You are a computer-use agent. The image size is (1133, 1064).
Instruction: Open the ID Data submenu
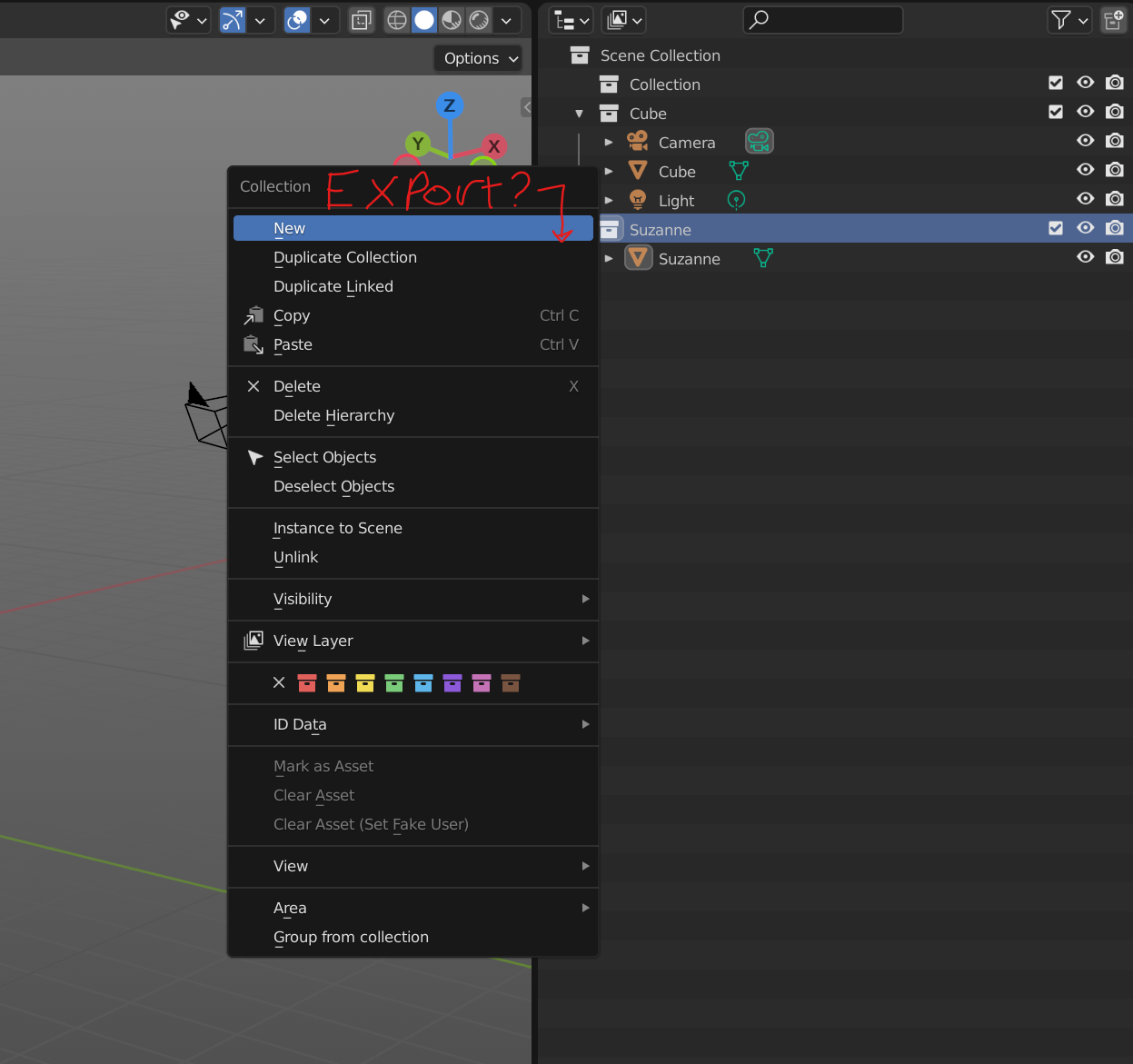coord(413,724)
